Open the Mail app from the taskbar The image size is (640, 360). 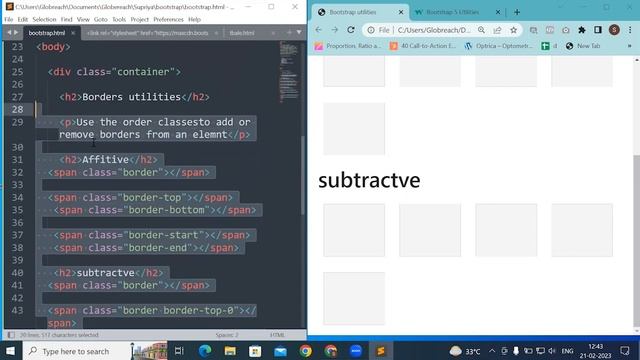tap(280, 351)
